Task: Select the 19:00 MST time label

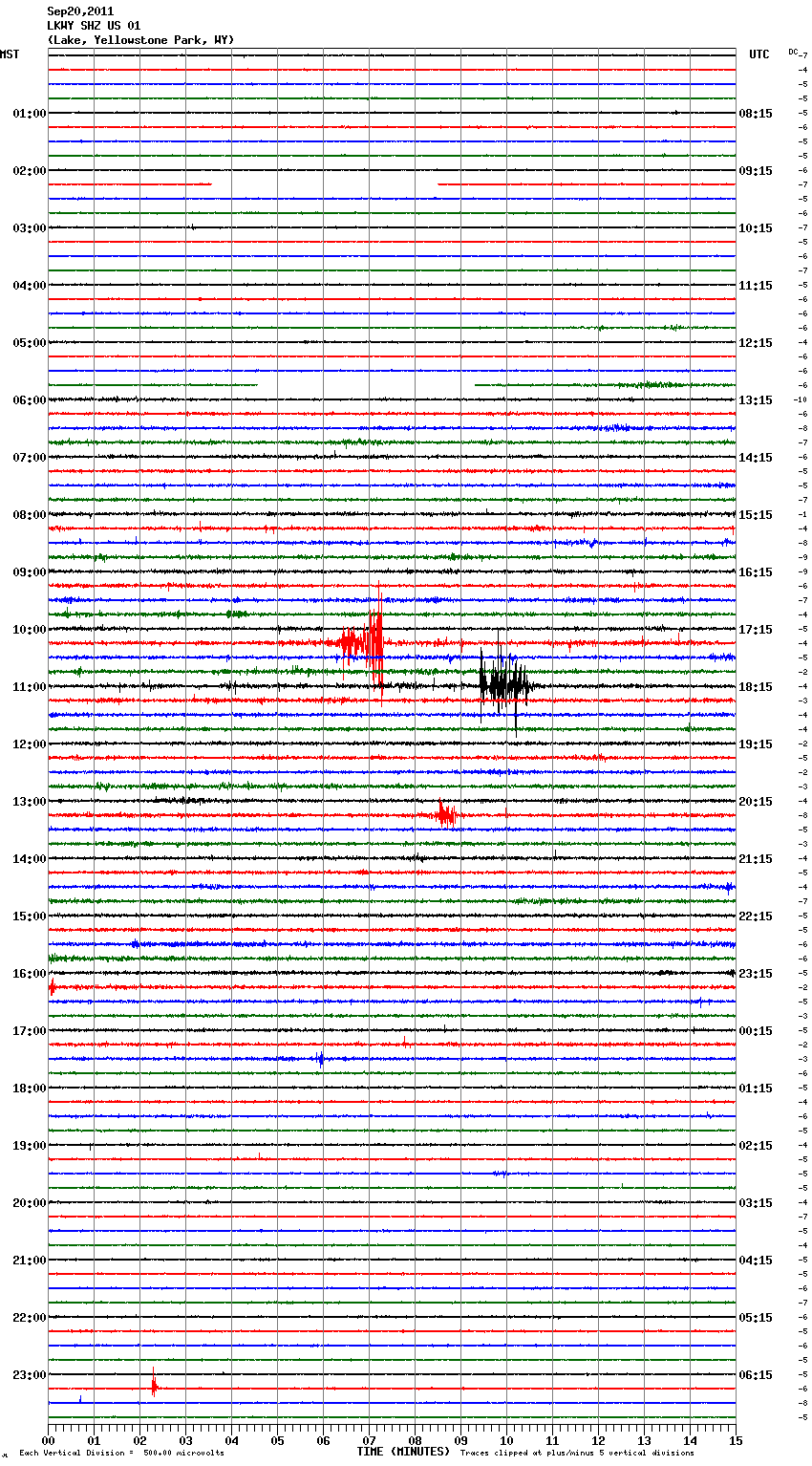Action: [x=30, y=1146]
